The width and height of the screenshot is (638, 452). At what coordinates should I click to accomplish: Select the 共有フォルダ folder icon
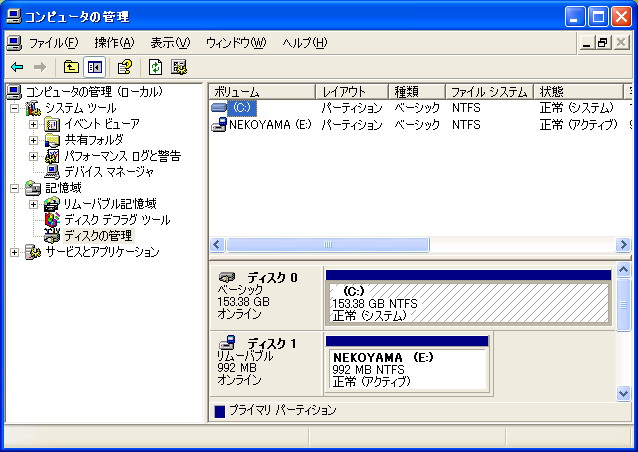(x=52, y=140)
